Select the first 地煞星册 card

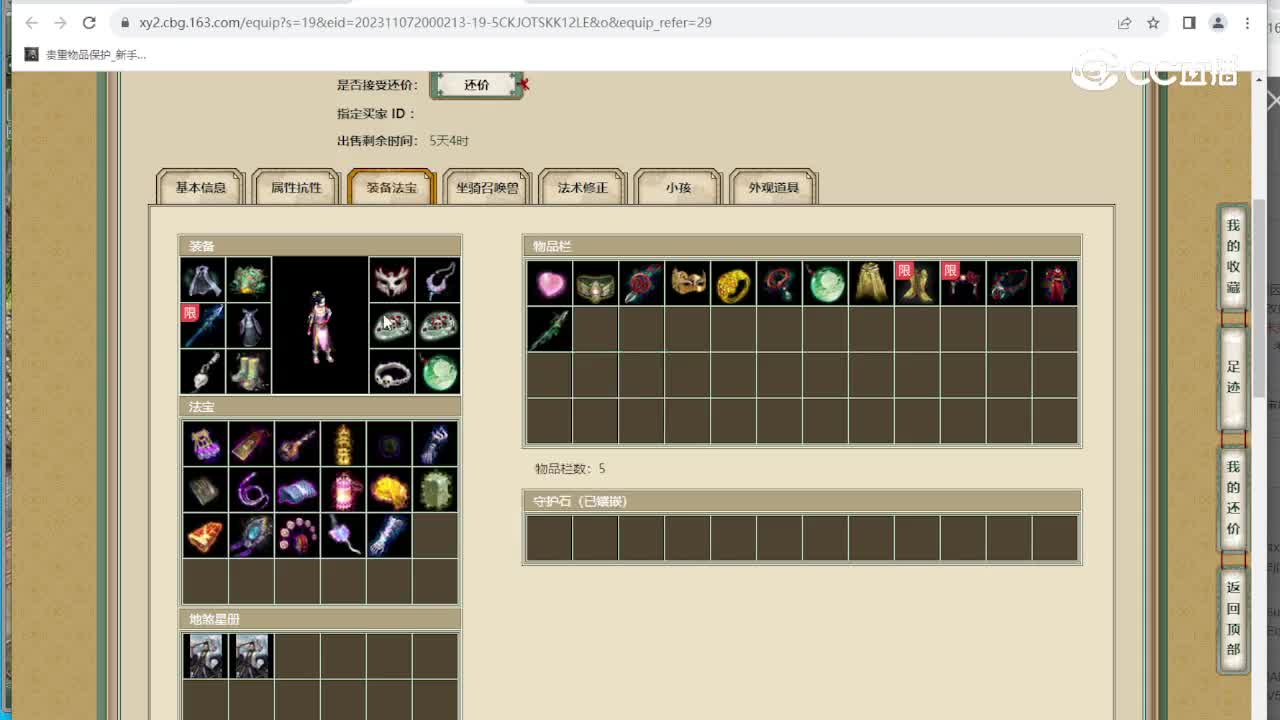205,656
